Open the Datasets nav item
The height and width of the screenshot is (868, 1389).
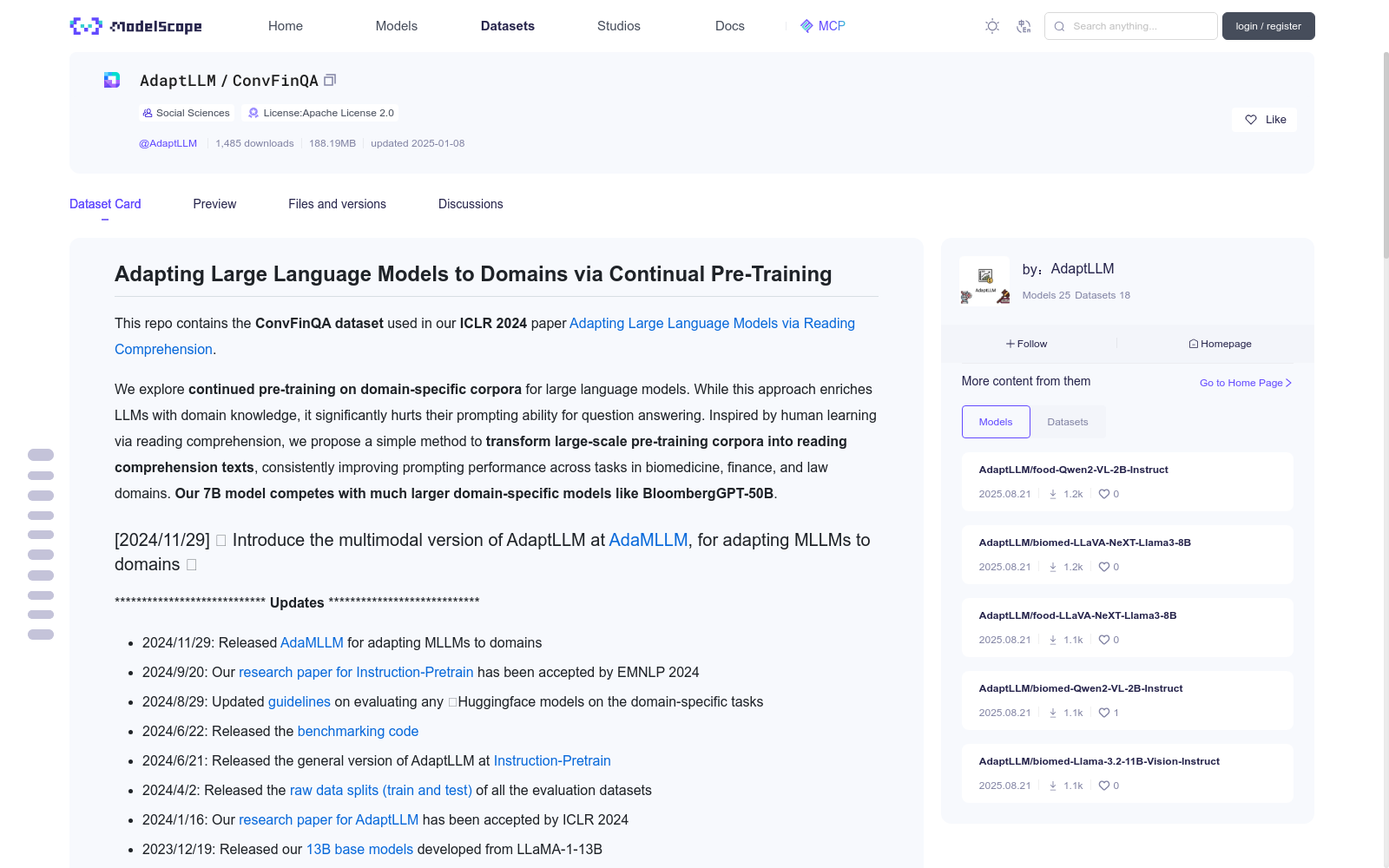(508, 26)
